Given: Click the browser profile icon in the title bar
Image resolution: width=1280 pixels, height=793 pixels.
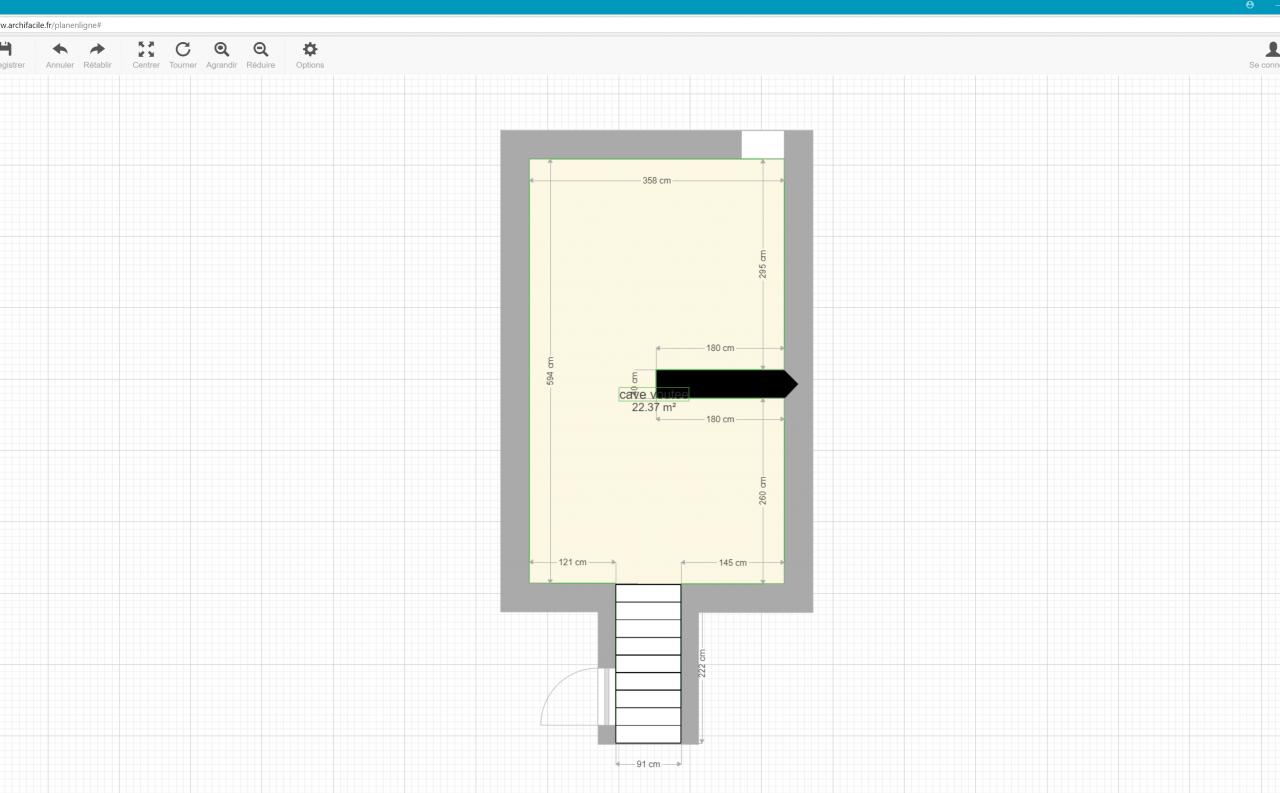Looking at the screenshot, I should (x=1250, y=5).
